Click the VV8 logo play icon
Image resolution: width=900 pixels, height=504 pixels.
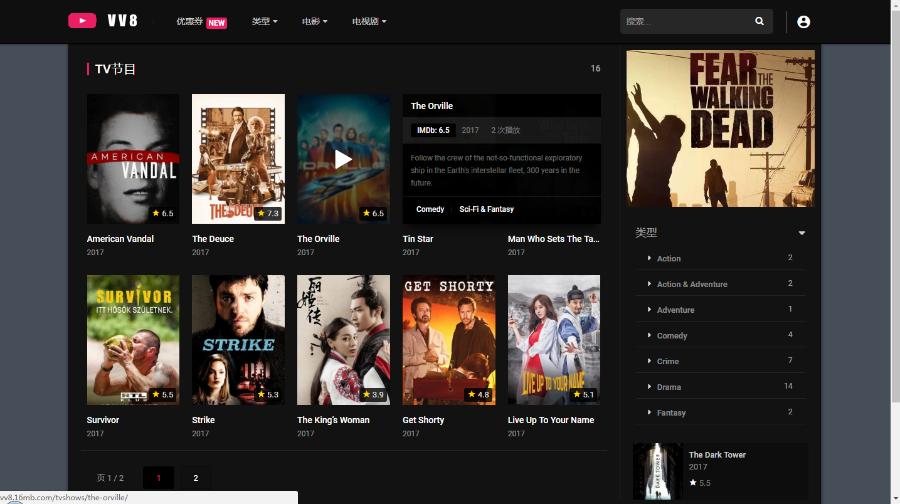82,21
